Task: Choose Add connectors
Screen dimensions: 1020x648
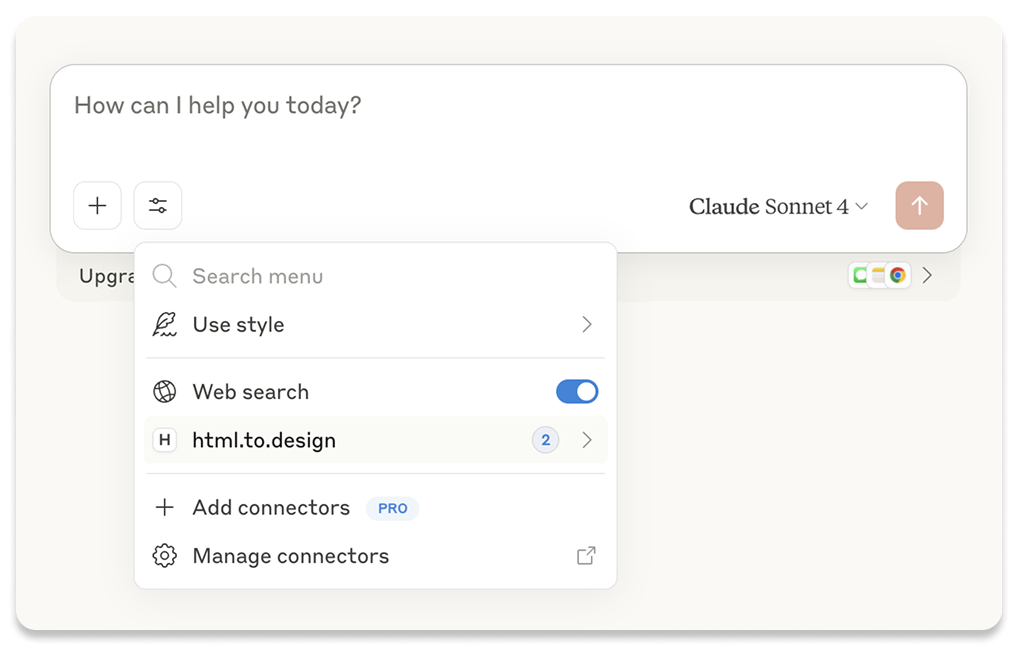Action: tap(375, 507)
